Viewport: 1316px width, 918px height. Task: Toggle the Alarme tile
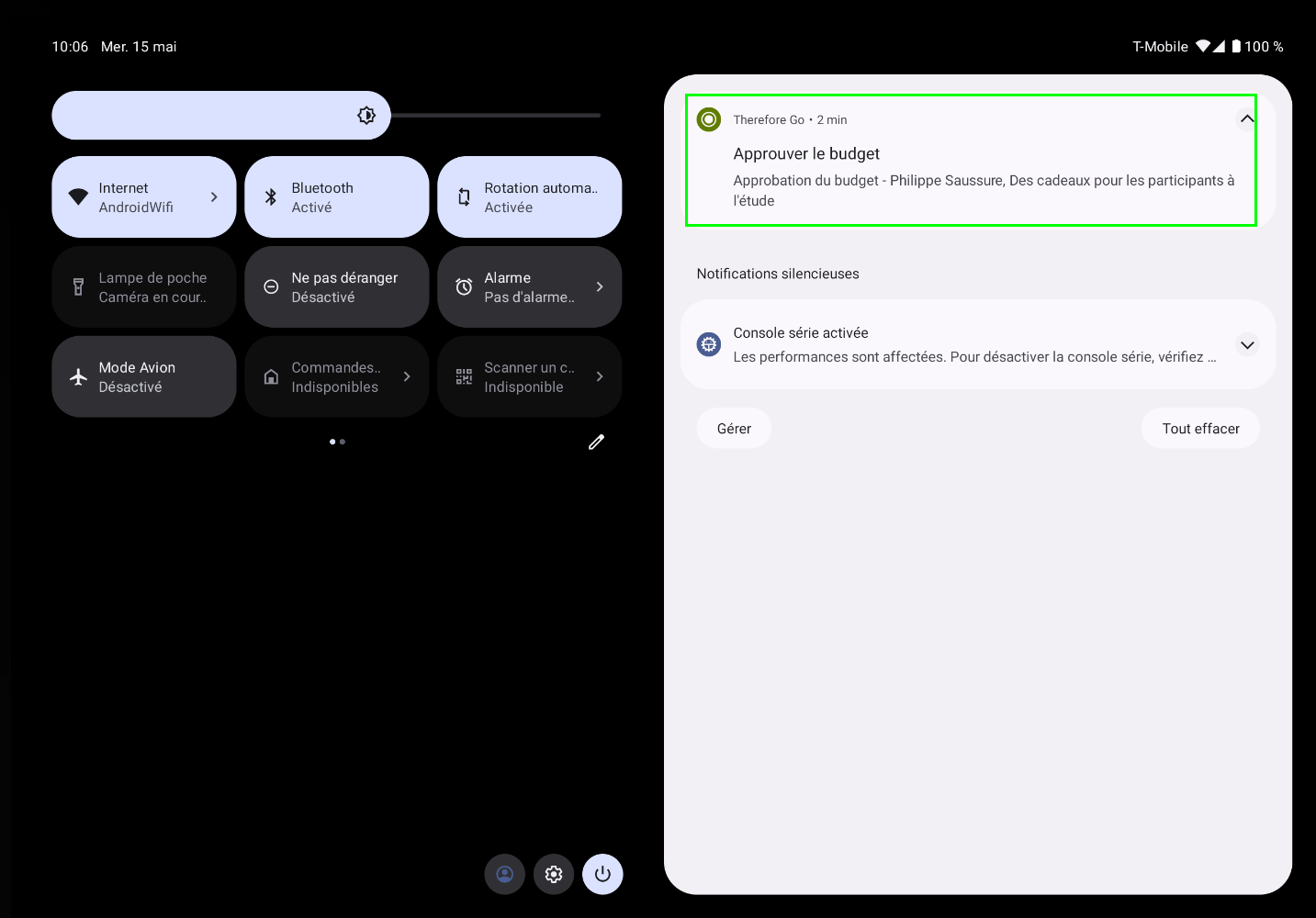tap(530, 287)
